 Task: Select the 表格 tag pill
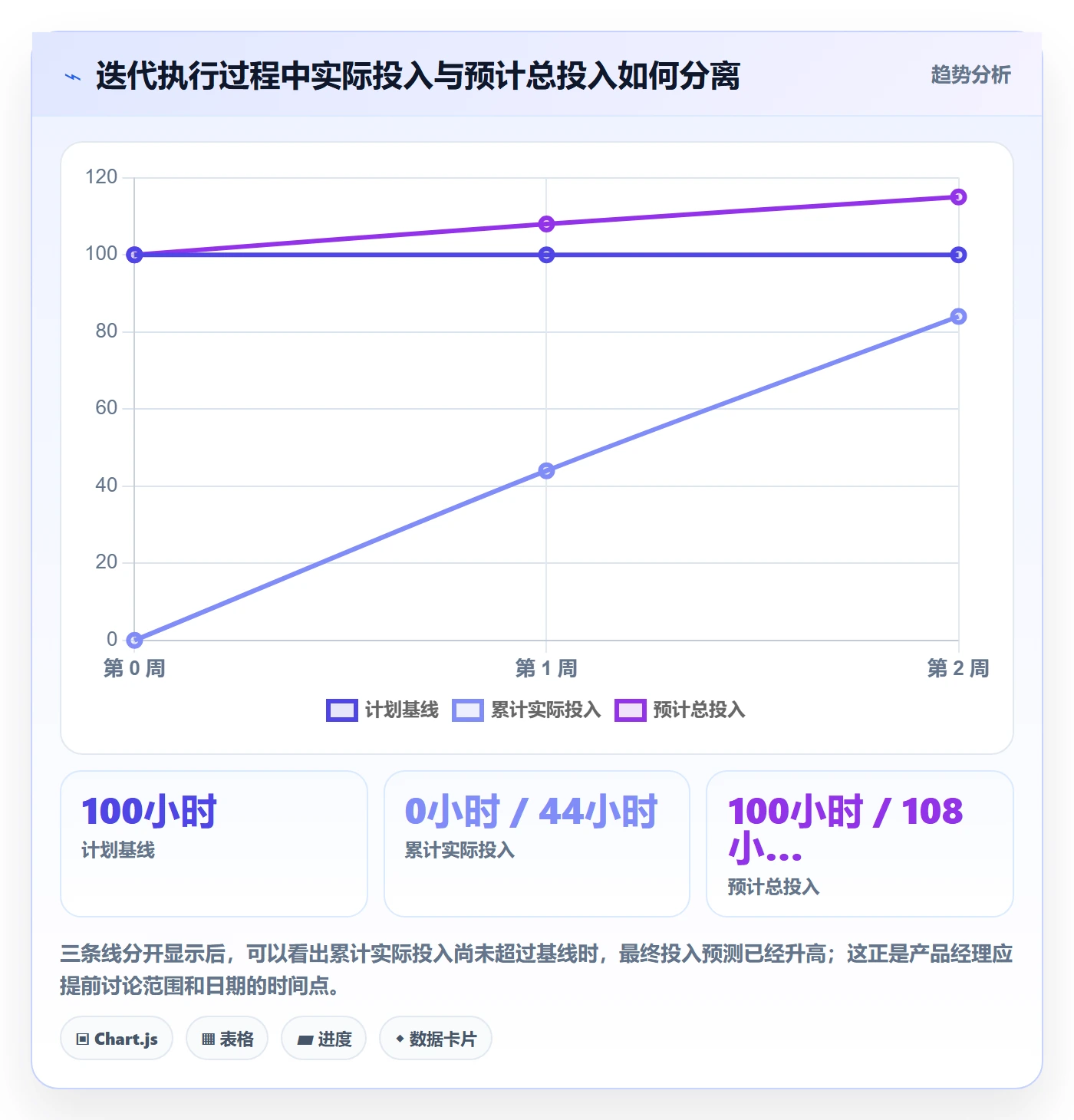[x=227, y=1039]
